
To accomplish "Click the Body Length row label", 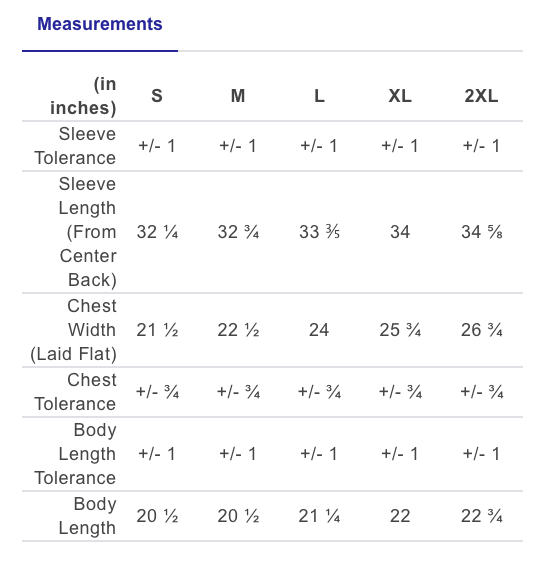I will 87,516.
